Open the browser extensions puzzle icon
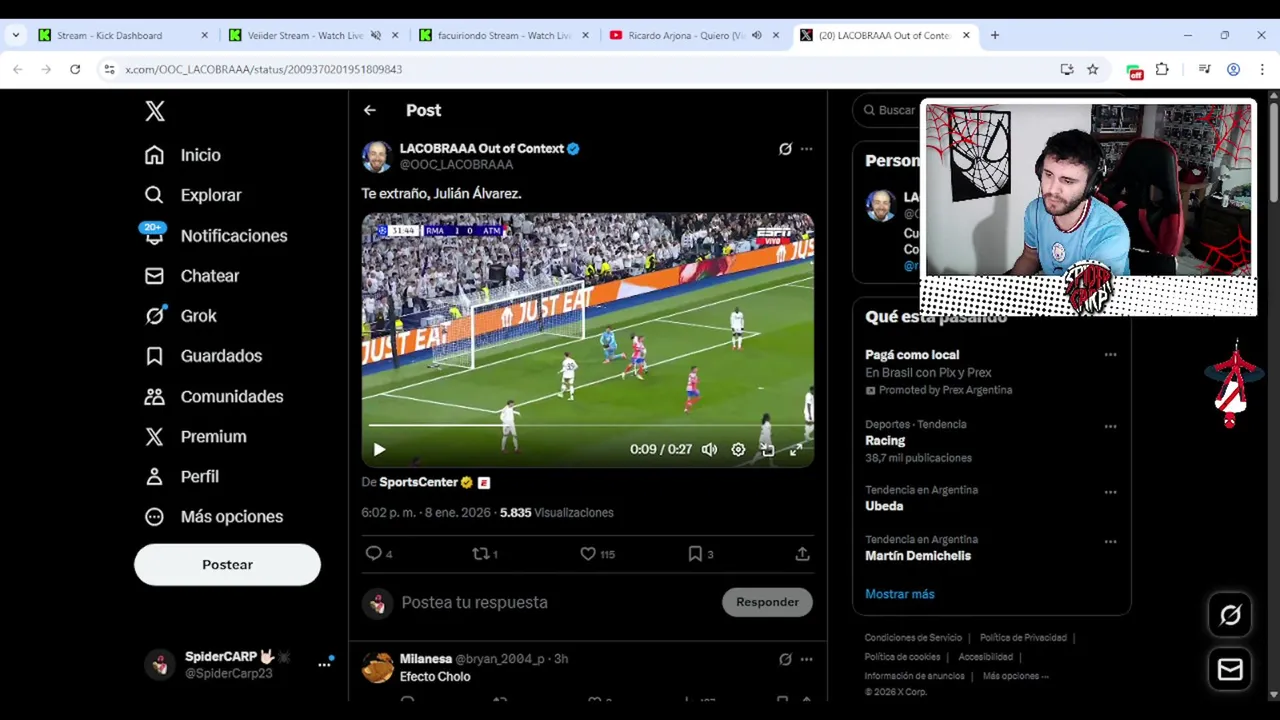The width and height of the screenshot is (1280, 720). (x=1162, y=69)
